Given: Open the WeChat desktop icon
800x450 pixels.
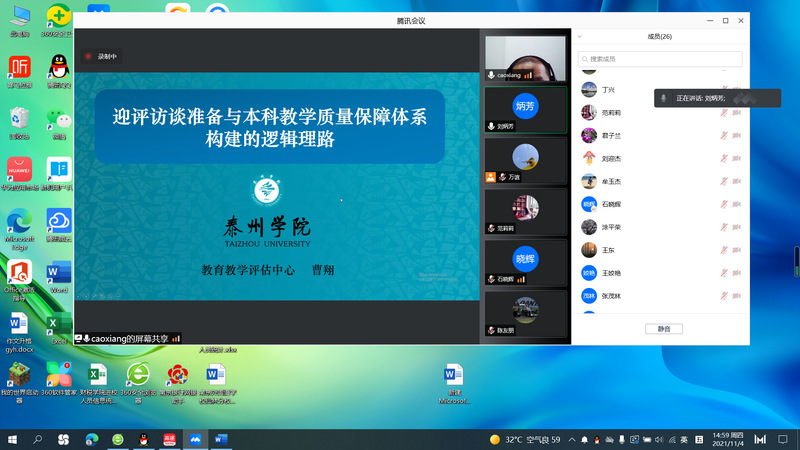Looking at the screenshot, I should [x=58, y=122].
